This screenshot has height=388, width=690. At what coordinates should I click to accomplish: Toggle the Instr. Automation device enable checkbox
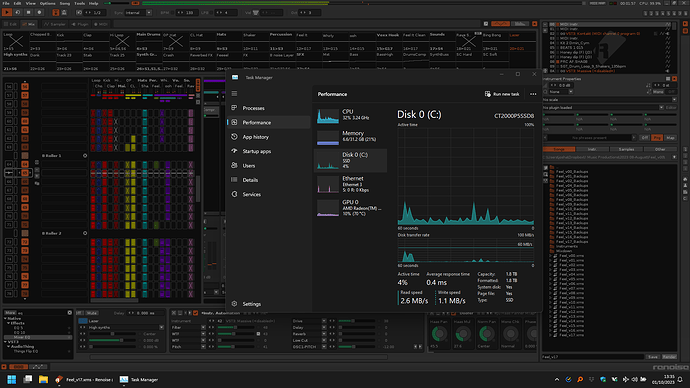[x=195, y=313]
